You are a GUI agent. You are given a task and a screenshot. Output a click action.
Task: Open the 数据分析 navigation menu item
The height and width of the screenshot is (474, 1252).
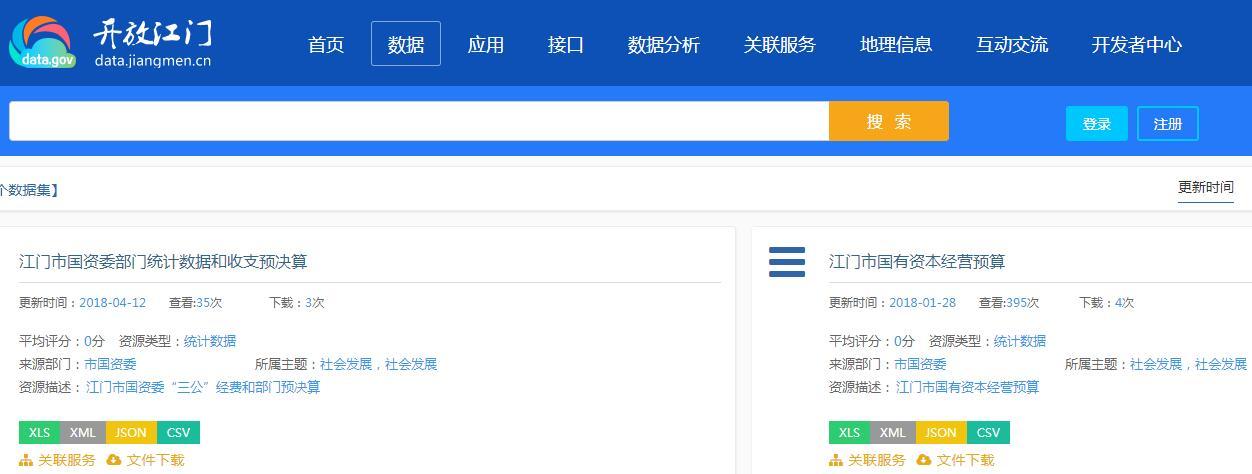[663, 44]
